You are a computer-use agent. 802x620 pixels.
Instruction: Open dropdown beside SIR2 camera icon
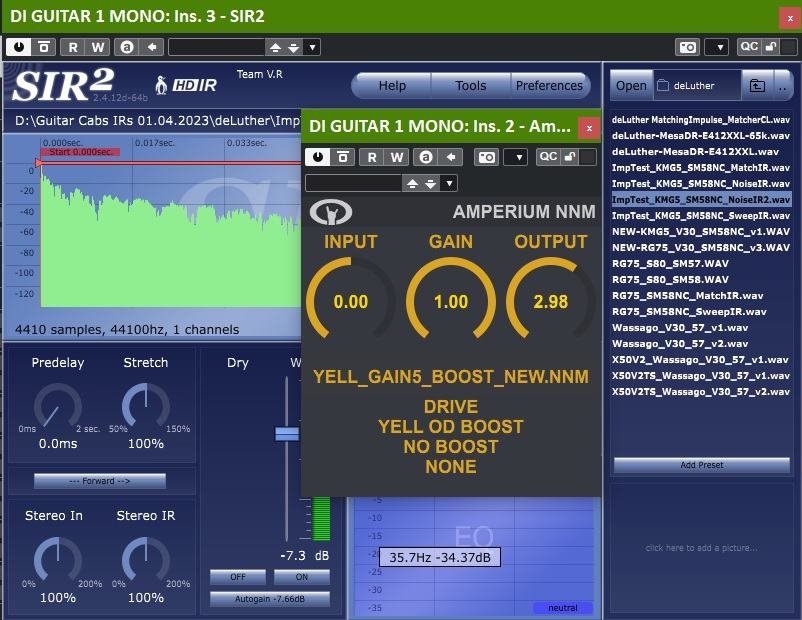717,47
